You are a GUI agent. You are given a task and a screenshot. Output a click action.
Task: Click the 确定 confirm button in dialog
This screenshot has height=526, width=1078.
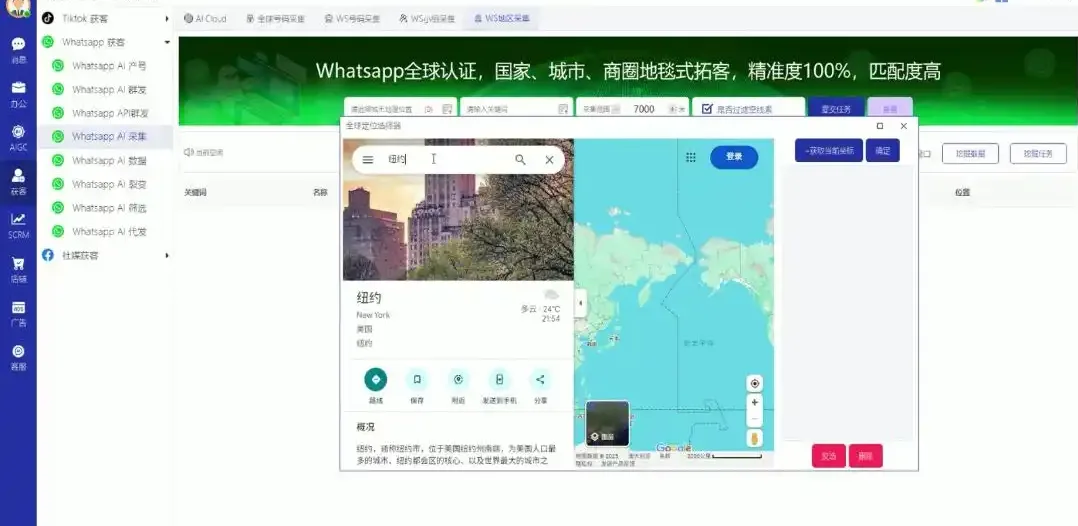[883, 151]
